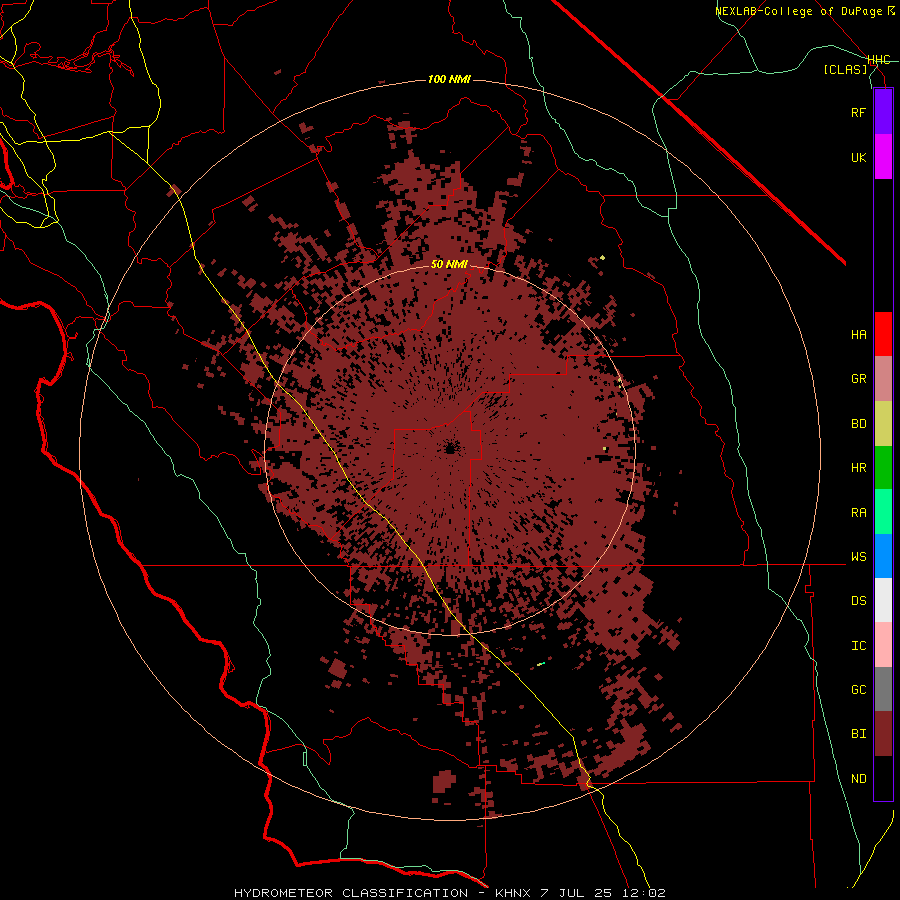The height and width of the screenshot is (900, 900).
Task: Click the radar site center point
Action: 450,448
